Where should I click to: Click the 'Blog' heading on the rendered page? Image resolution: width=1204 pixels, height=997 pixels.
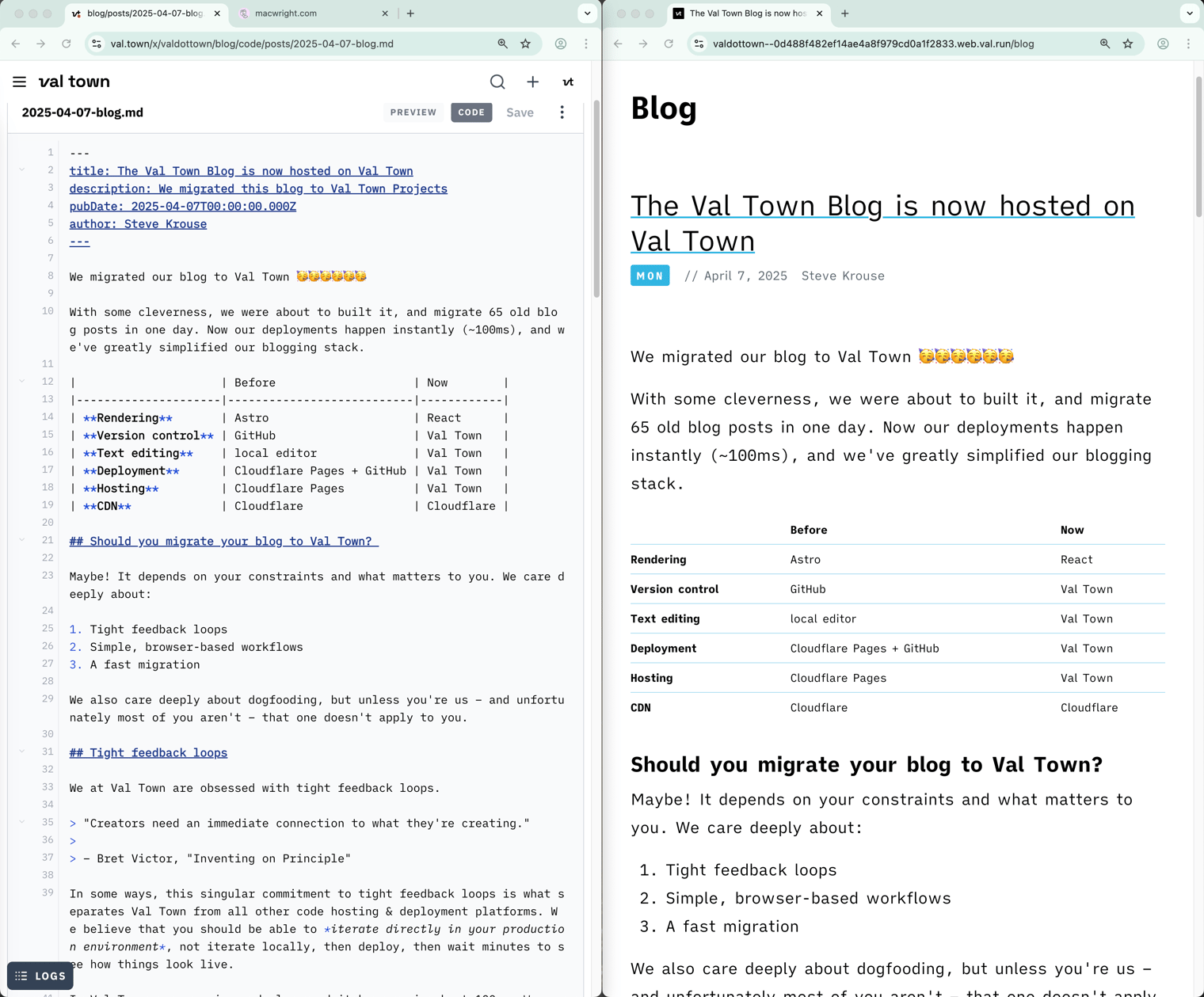(664, 108)
